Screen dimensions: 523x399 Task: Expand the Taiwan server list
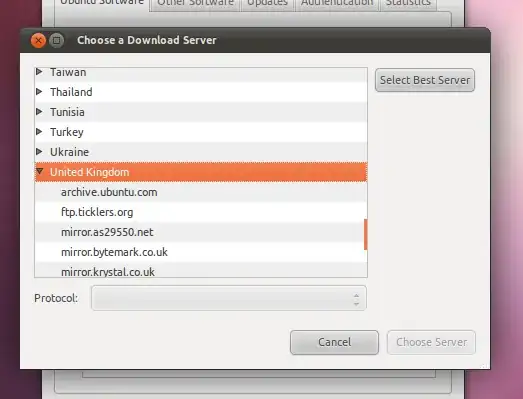point(39,71)
